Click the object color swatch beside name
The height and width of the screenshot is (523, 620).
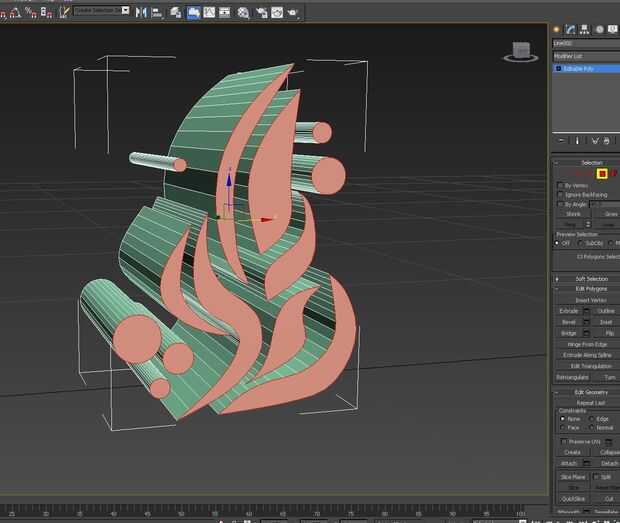(x=617, y=43)
